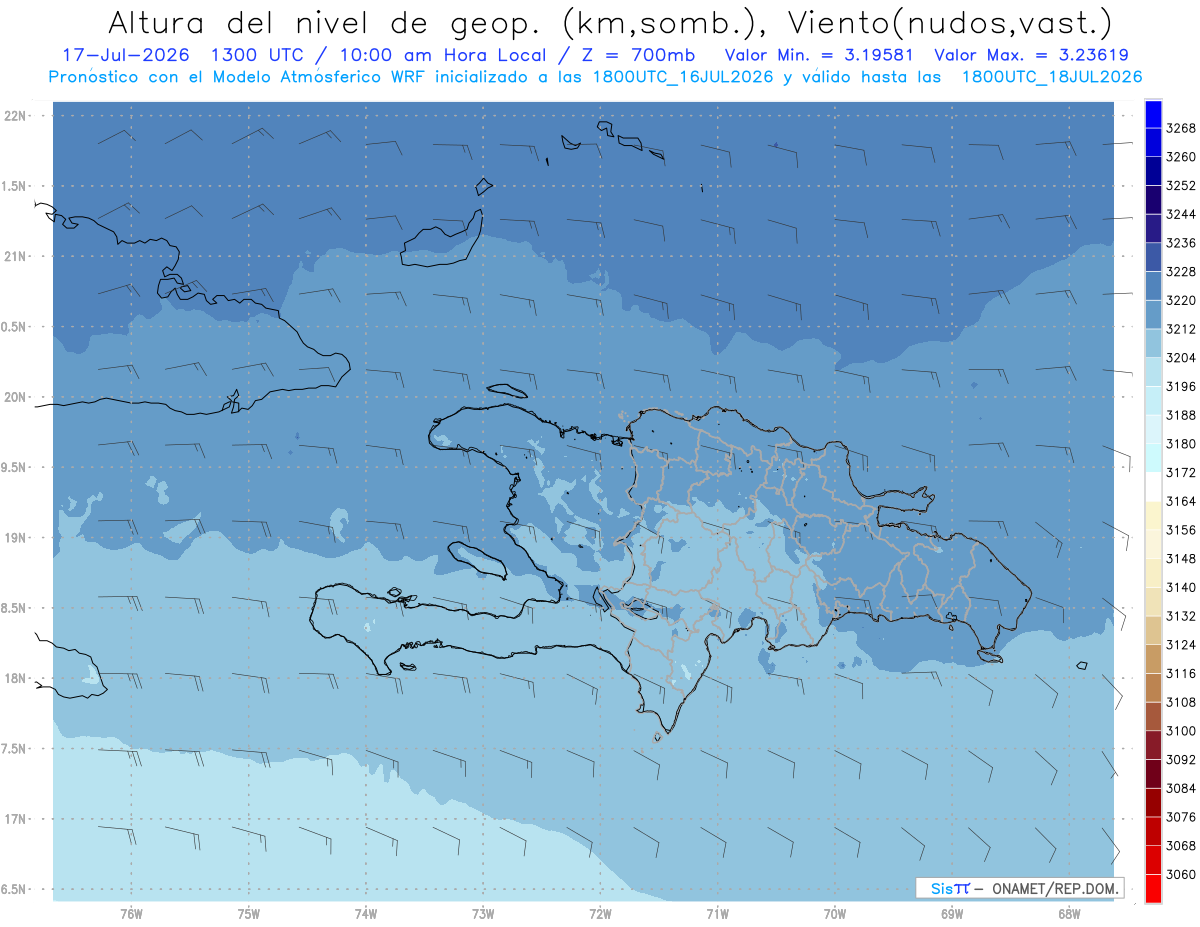Screen dimensions: 1200x927
Task: Click the 68W longitude axis label
Action: click(x=1068, y=914)
